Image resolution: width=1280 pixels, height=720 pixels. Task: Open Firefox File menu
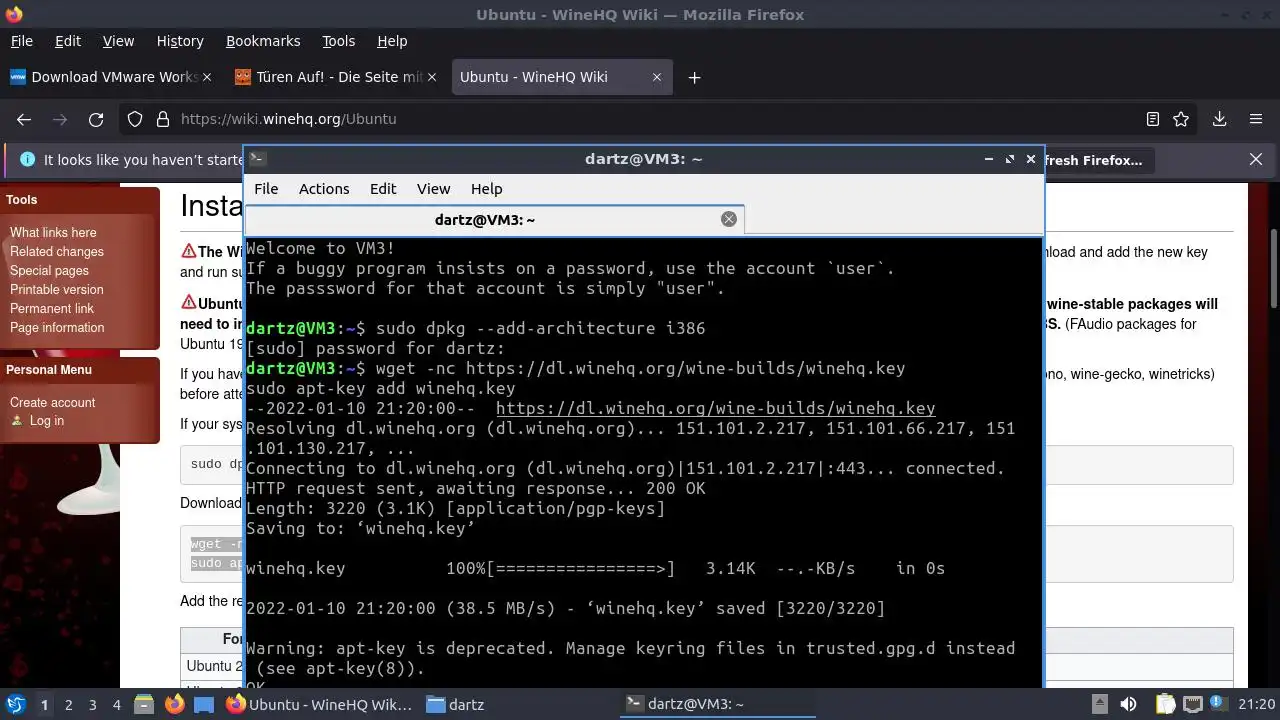tap(21, 41)
